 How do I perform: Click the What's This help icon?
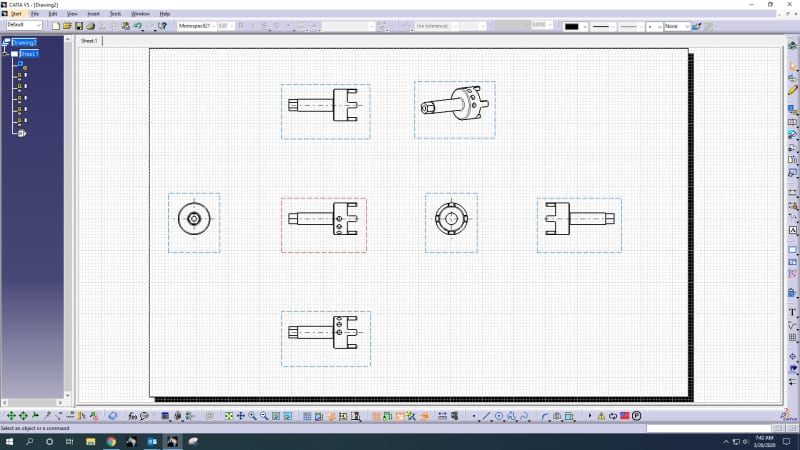162,26
